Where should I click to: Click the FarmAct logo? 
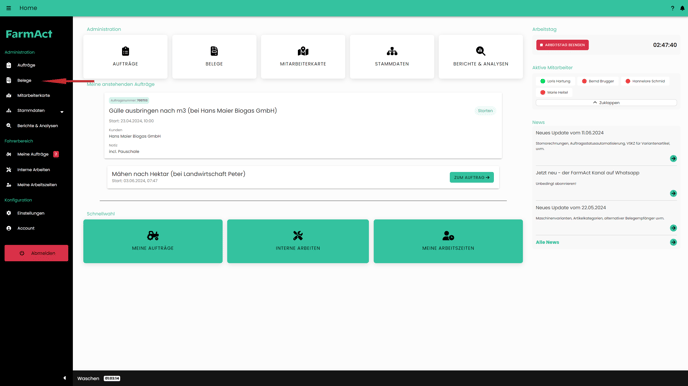[x=29, y=34]
